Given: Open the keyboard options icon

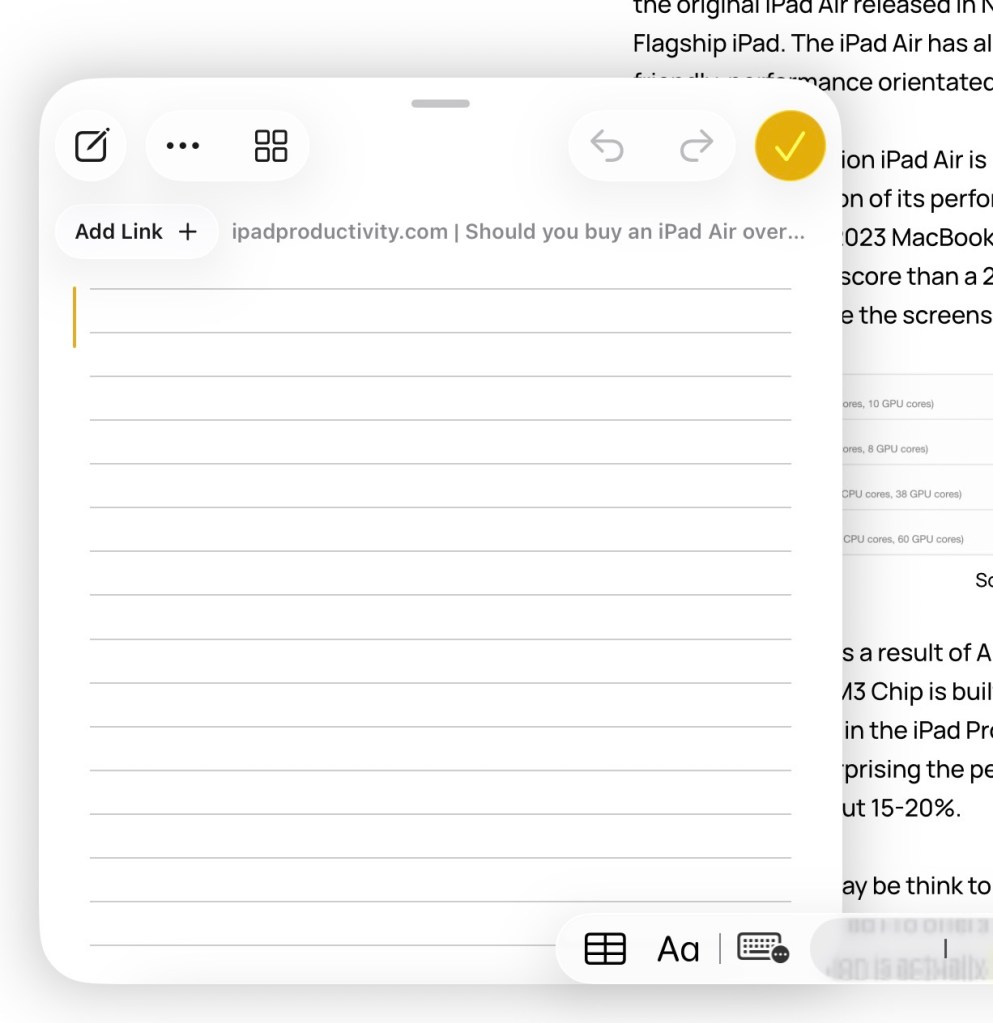Looking at the screenshot, I should 763,948.
